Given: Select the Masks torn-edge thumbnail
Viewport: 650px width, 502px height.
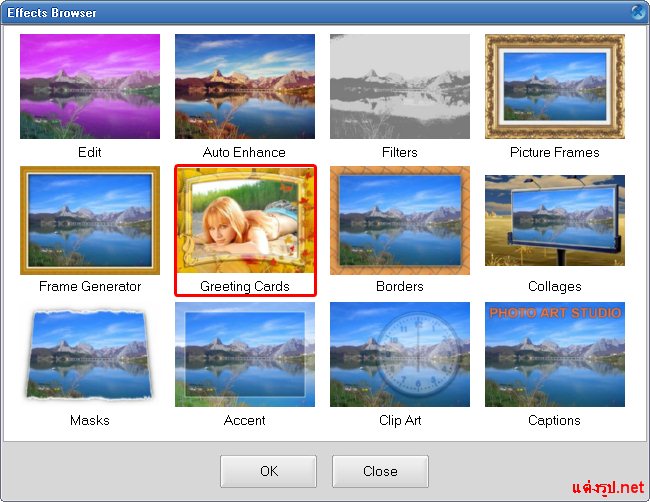Looking at the screenshot, I should (x=90, y=354).
